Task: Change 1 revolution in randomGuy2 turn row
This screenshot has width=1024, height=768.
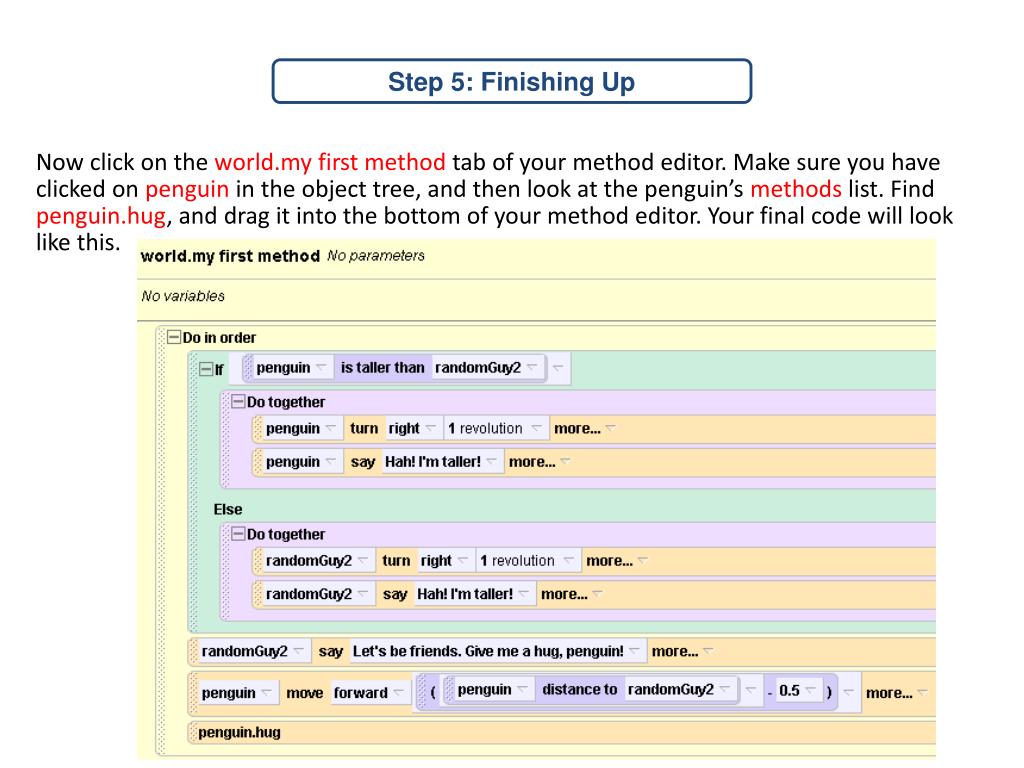Action: 526,560
